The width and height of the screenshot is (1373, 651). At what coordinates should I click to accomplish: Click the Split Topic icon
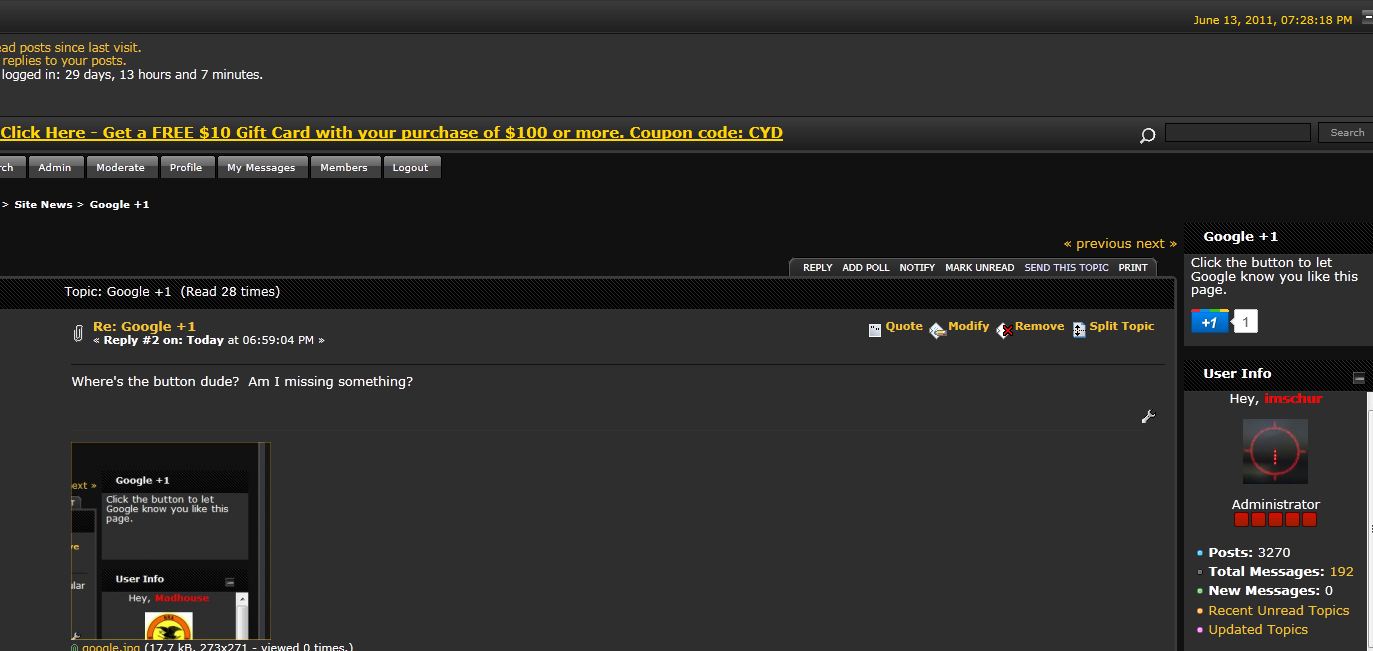(1079, 330)
